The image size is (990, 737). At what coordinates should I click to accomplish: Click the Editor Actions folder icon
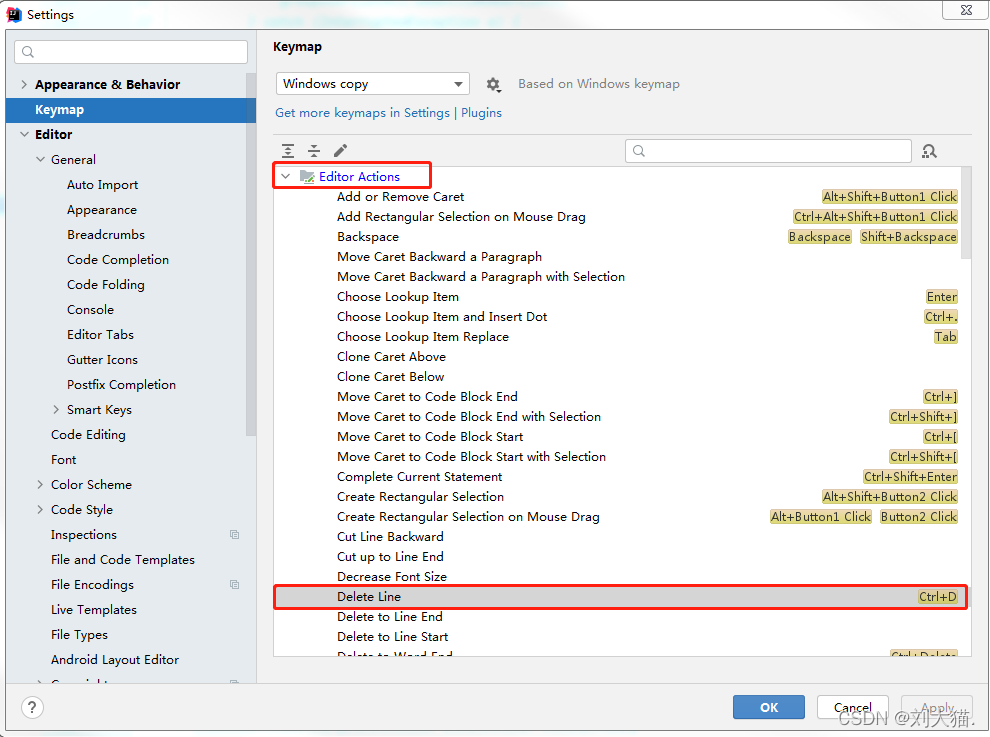tap(307, 177)
